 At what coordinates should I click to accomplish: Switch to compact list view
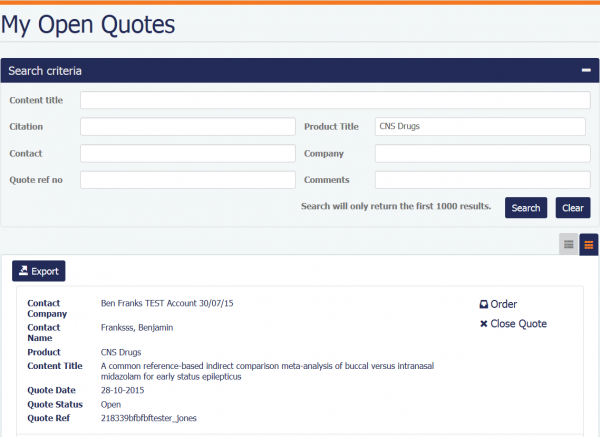(569, 243)
